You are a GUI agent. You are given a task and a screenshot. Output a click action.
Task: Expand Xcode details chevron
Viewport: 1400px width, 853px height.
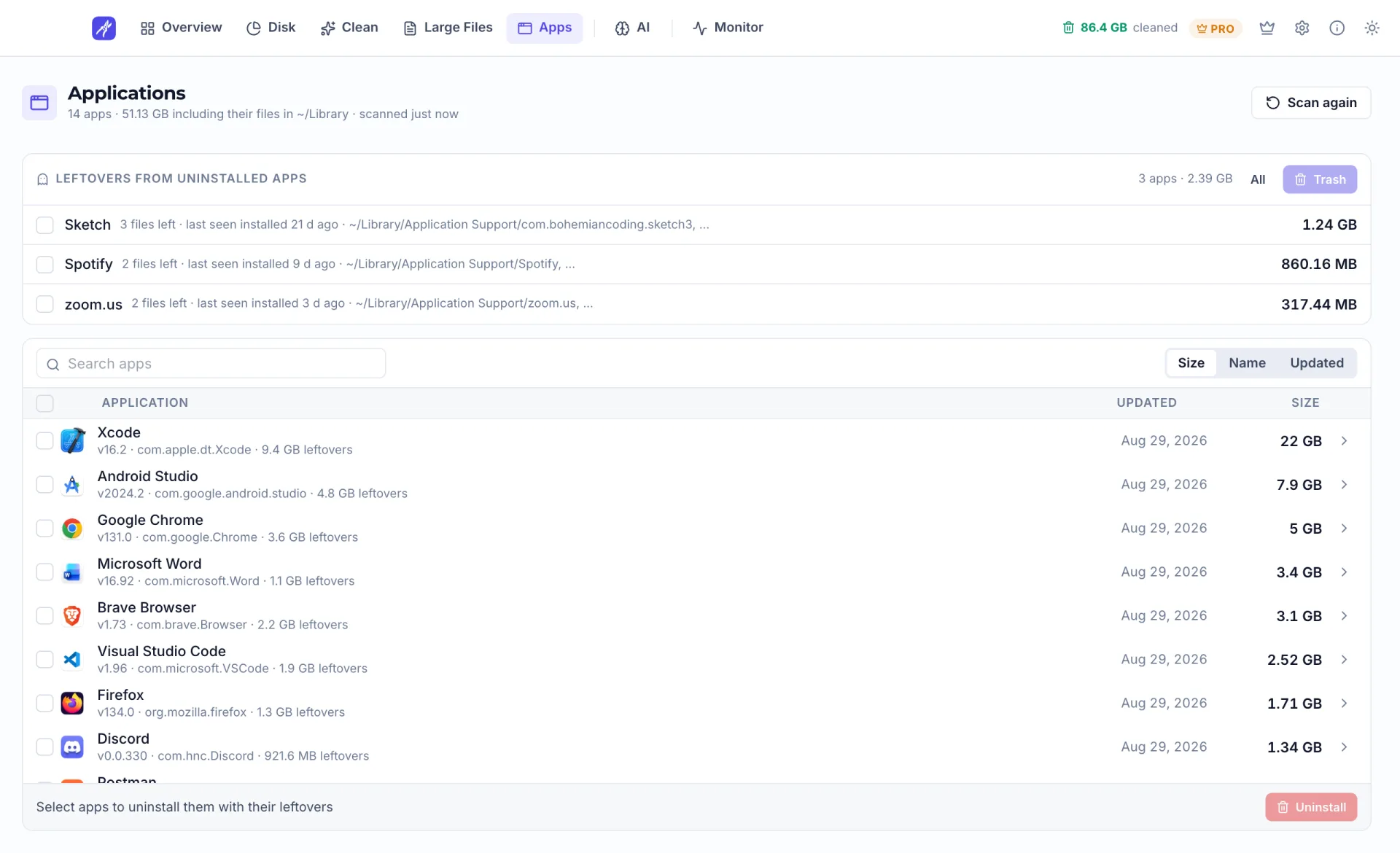[1344, 441]
